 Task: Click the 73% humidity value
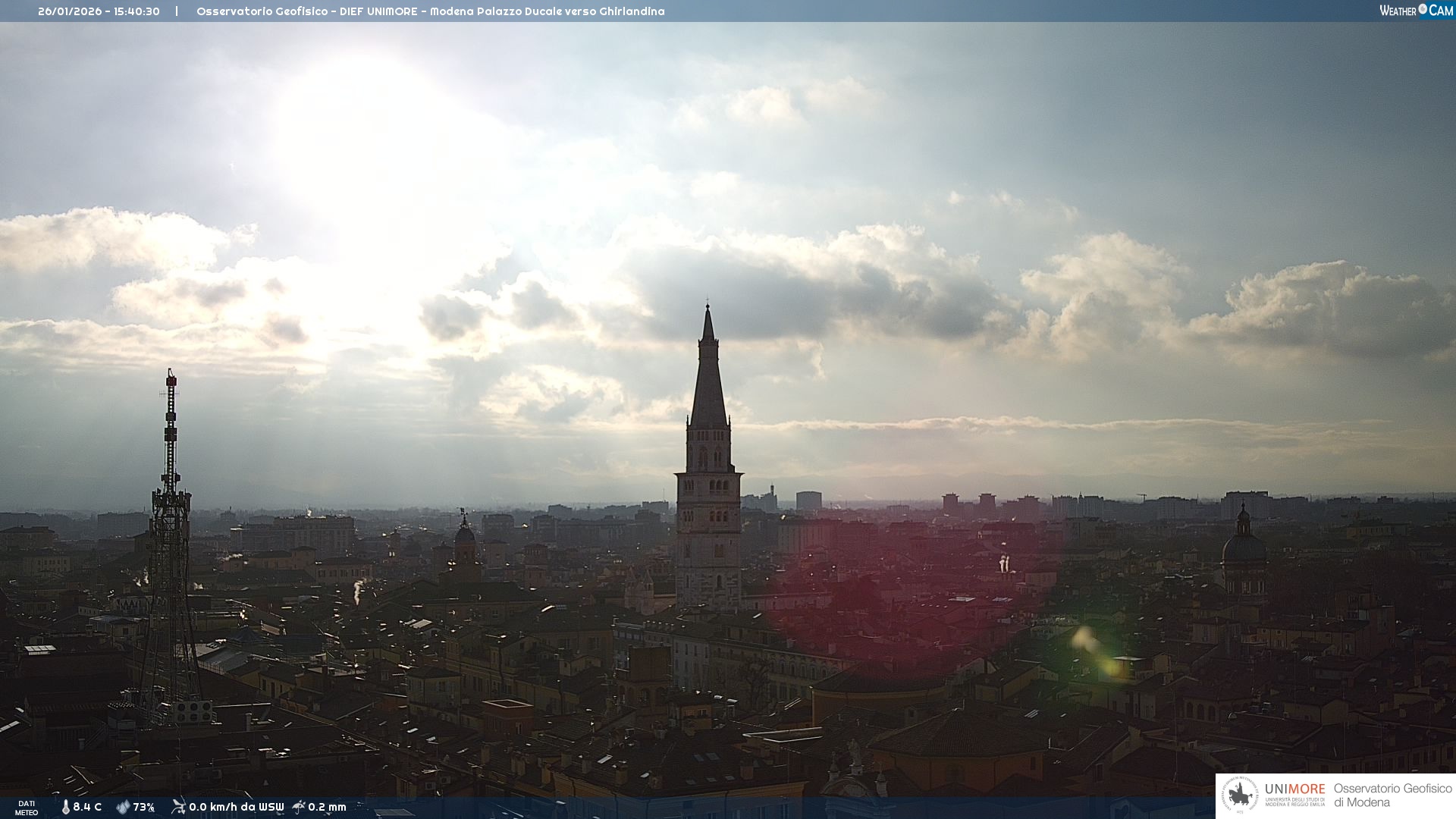[144, 807]
